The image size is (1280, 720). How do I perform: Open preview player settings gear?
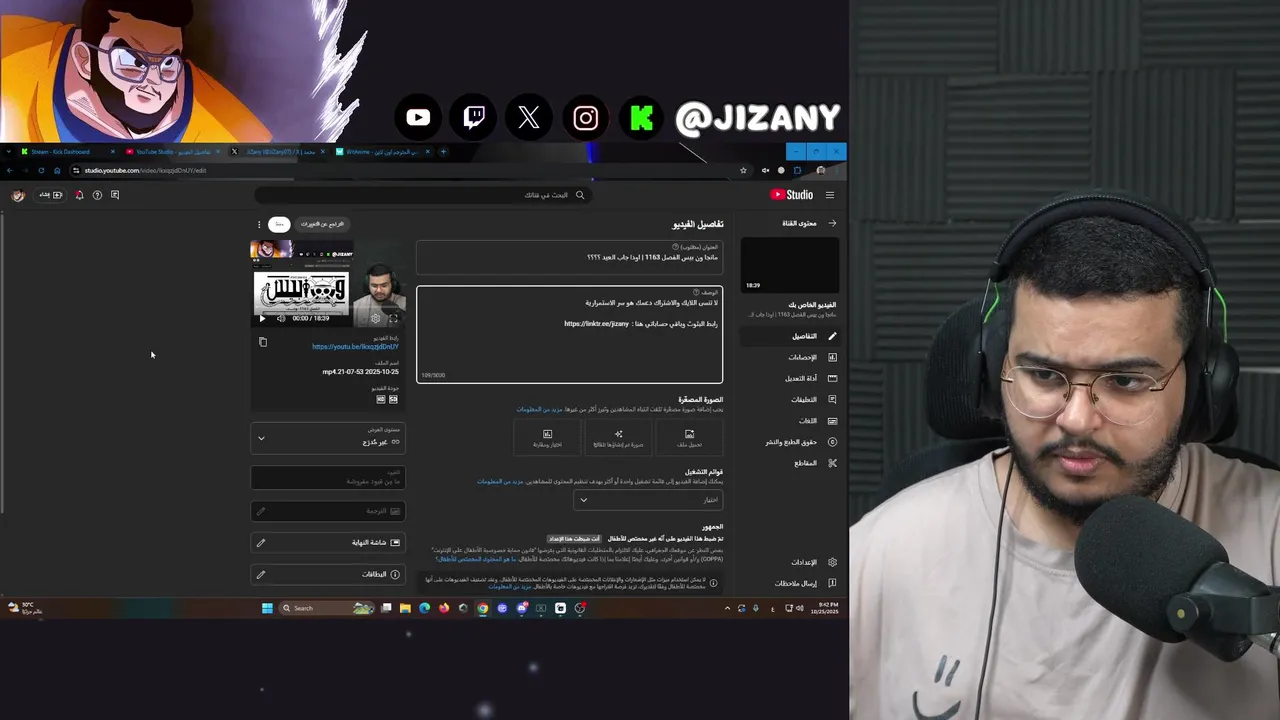(375, 319)
